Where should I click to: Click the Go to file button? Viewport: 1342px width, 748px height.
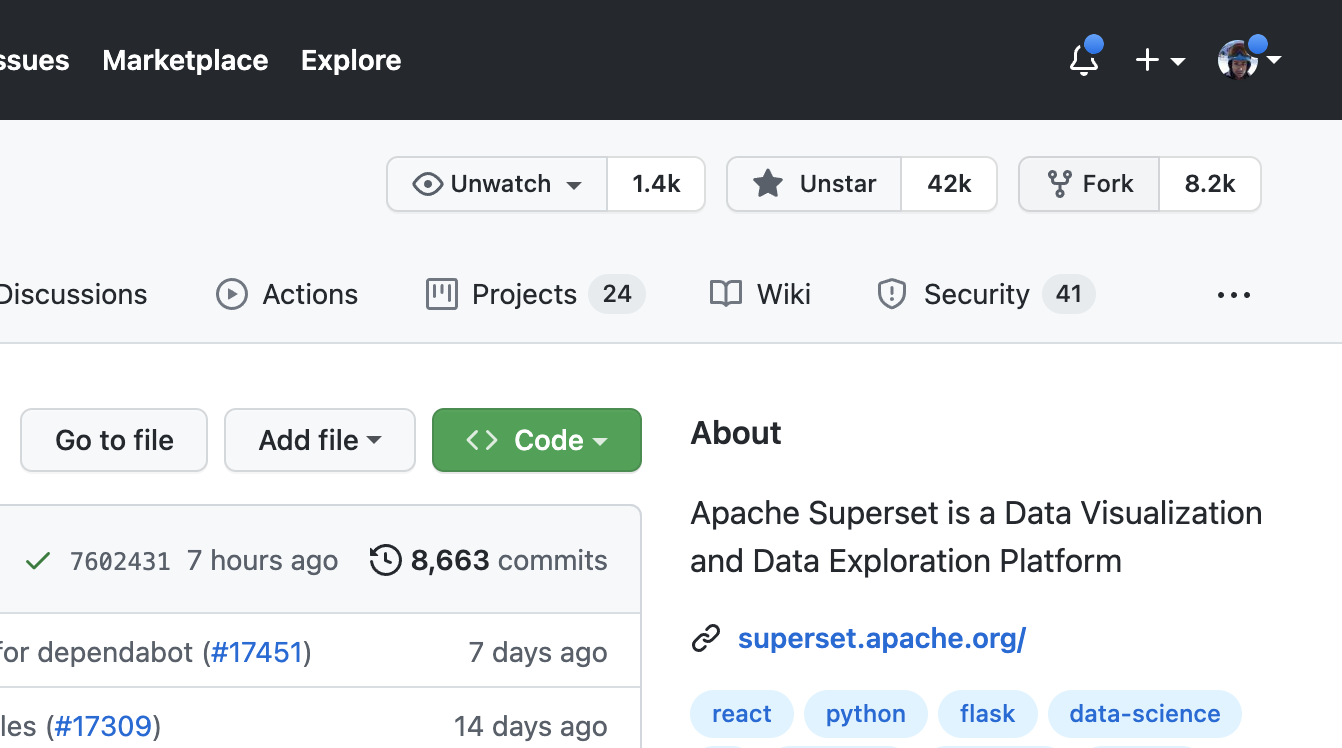coord(114,440)
